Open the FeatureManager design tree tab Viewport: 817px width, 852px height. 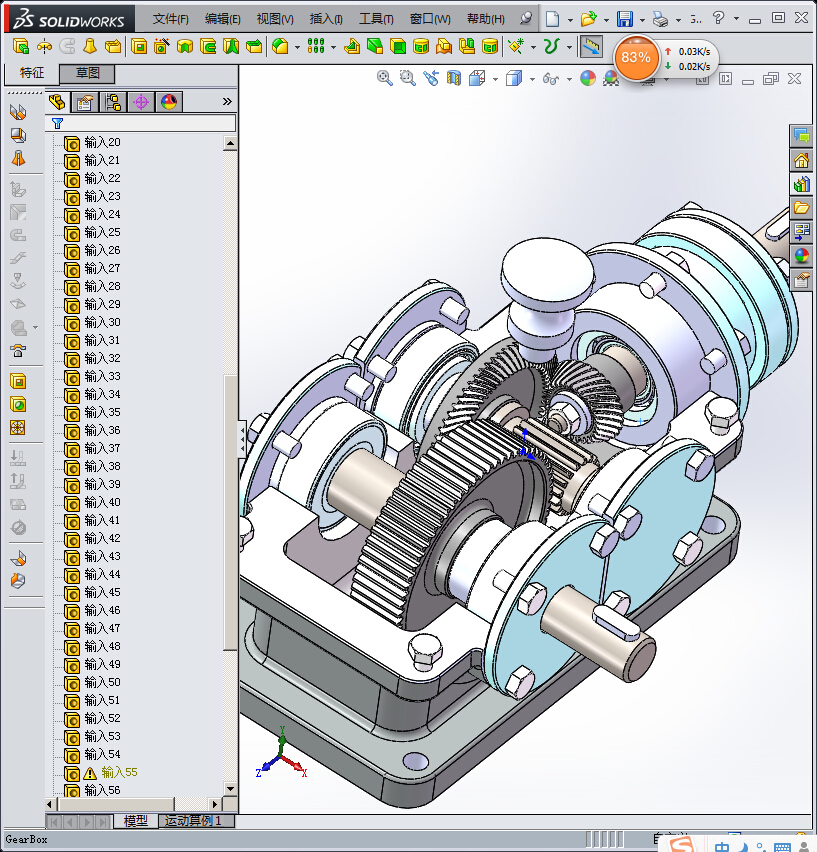pos(57,102)
